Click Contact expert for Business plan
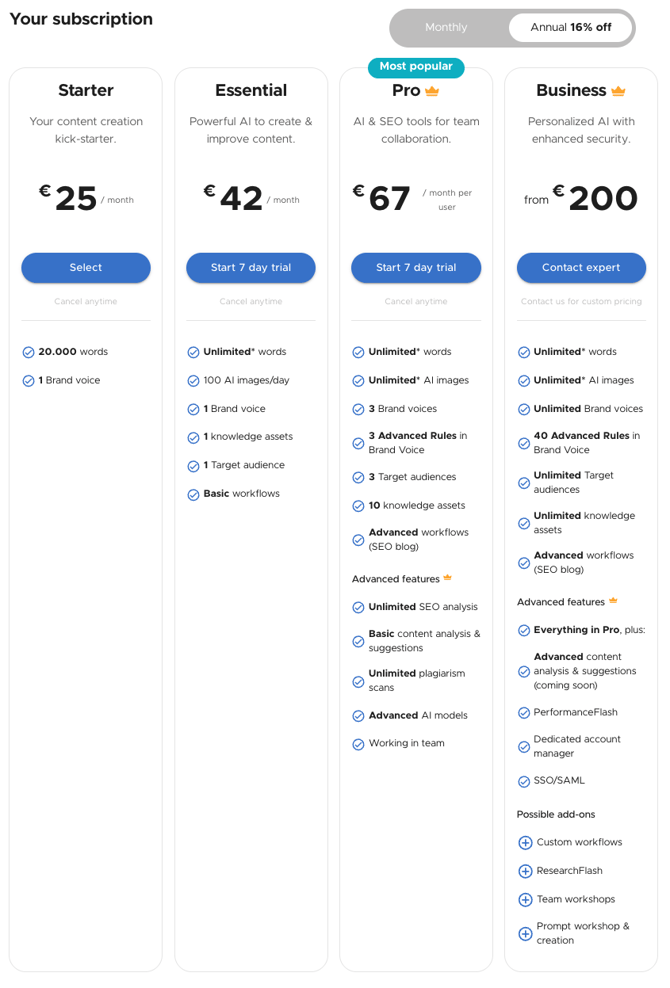670x988 pixels. [581, 268]
